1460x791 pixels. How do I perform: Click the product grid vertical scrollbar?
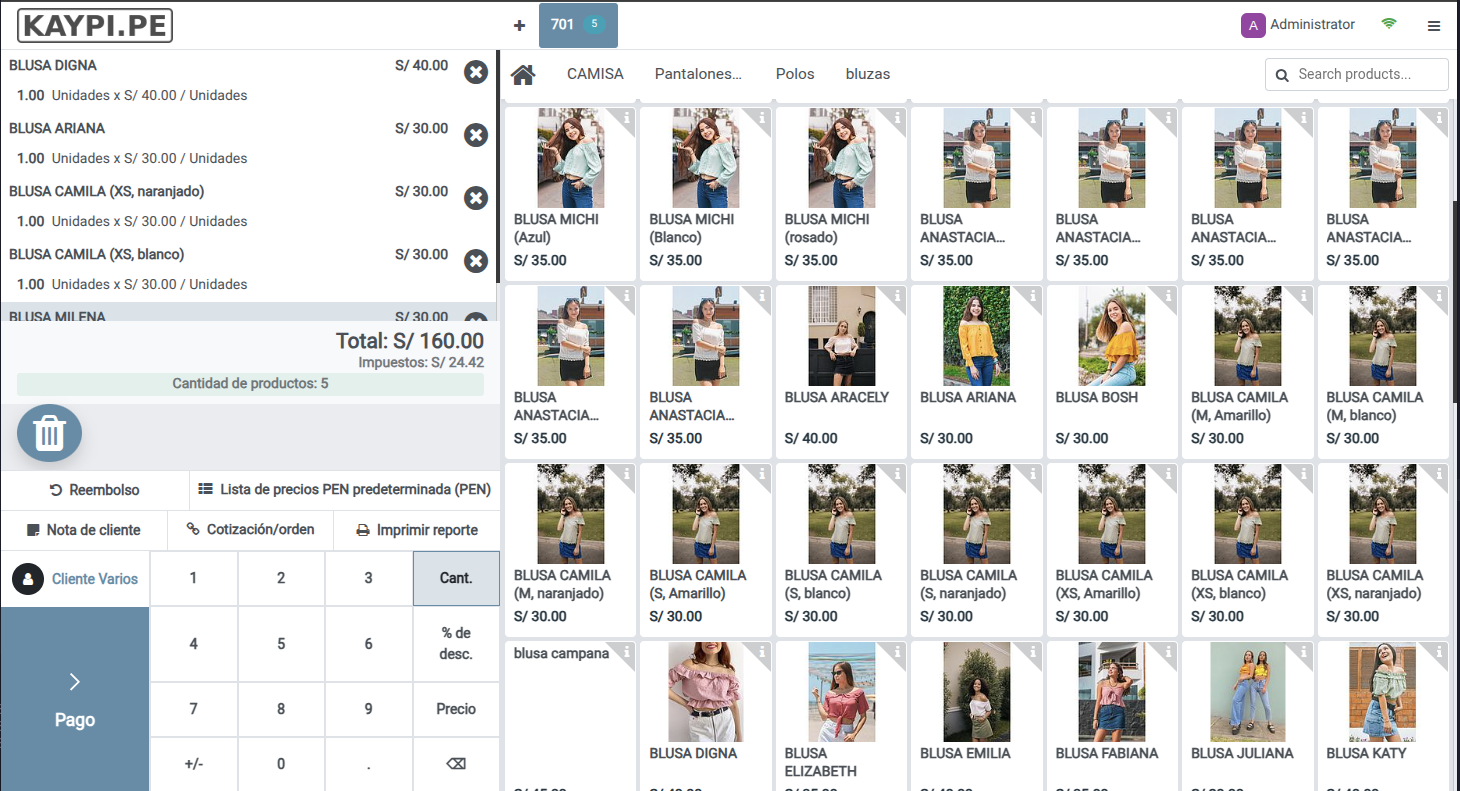point(1455,300)
